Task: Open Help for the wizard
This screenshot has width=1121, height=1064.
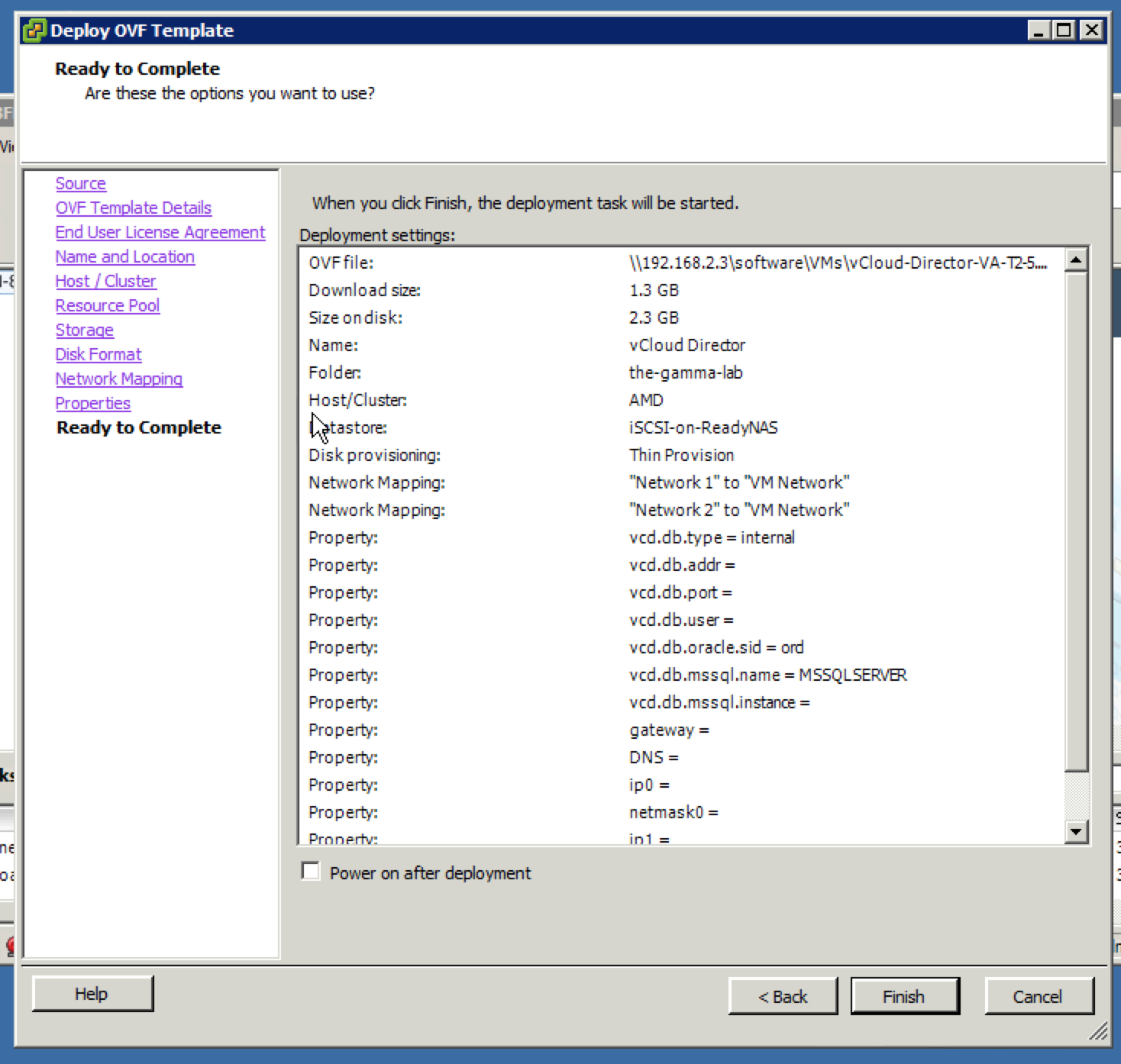Action: coord(92,994)
